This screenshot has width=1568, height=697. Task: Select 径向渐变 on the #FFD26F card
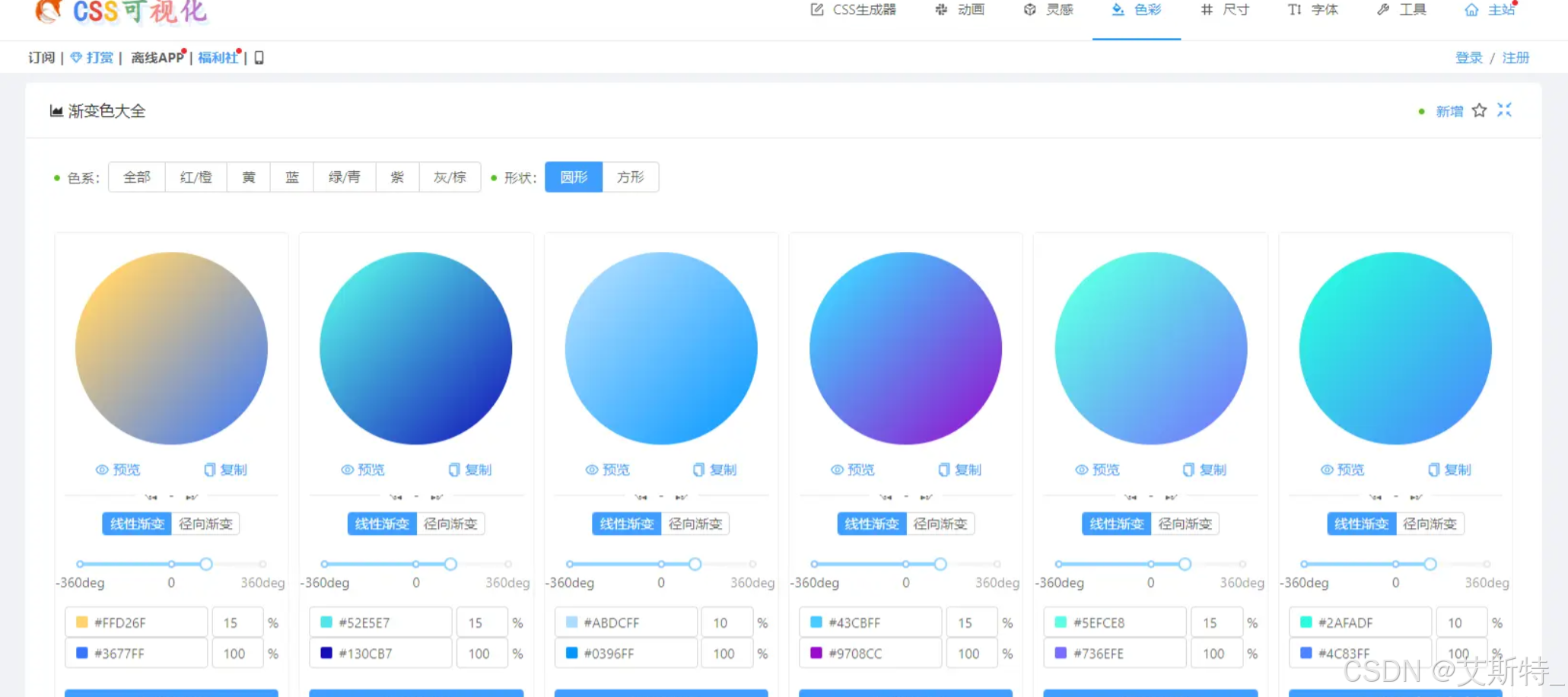(205, 524)
